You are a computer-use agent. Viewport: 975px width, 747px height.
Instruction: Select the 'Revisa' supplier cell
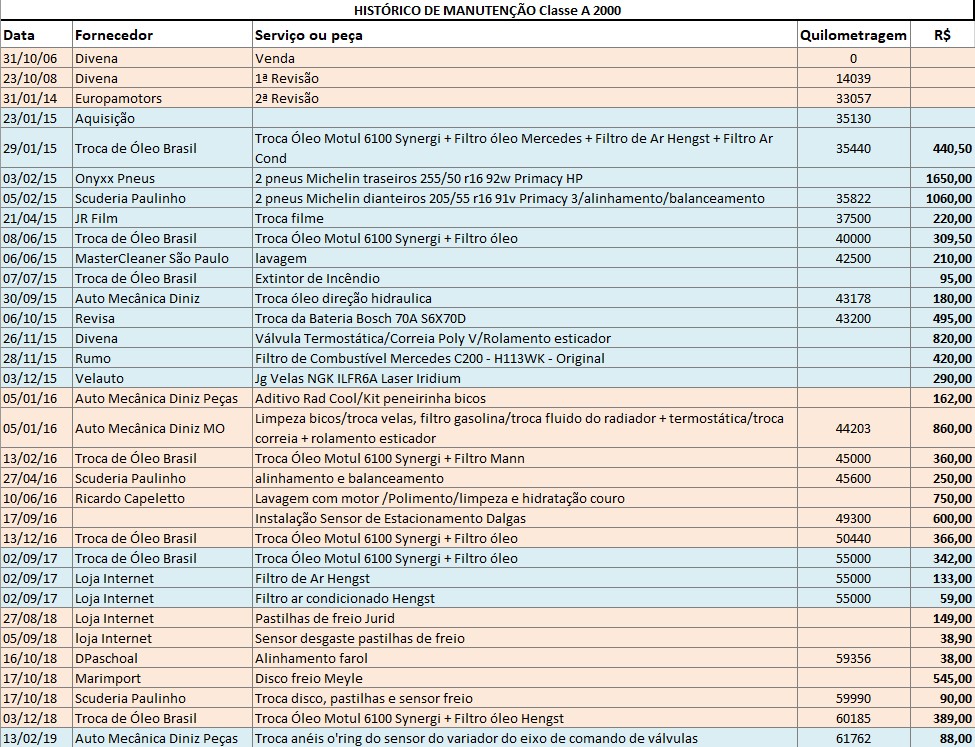(x=162, y=318)
